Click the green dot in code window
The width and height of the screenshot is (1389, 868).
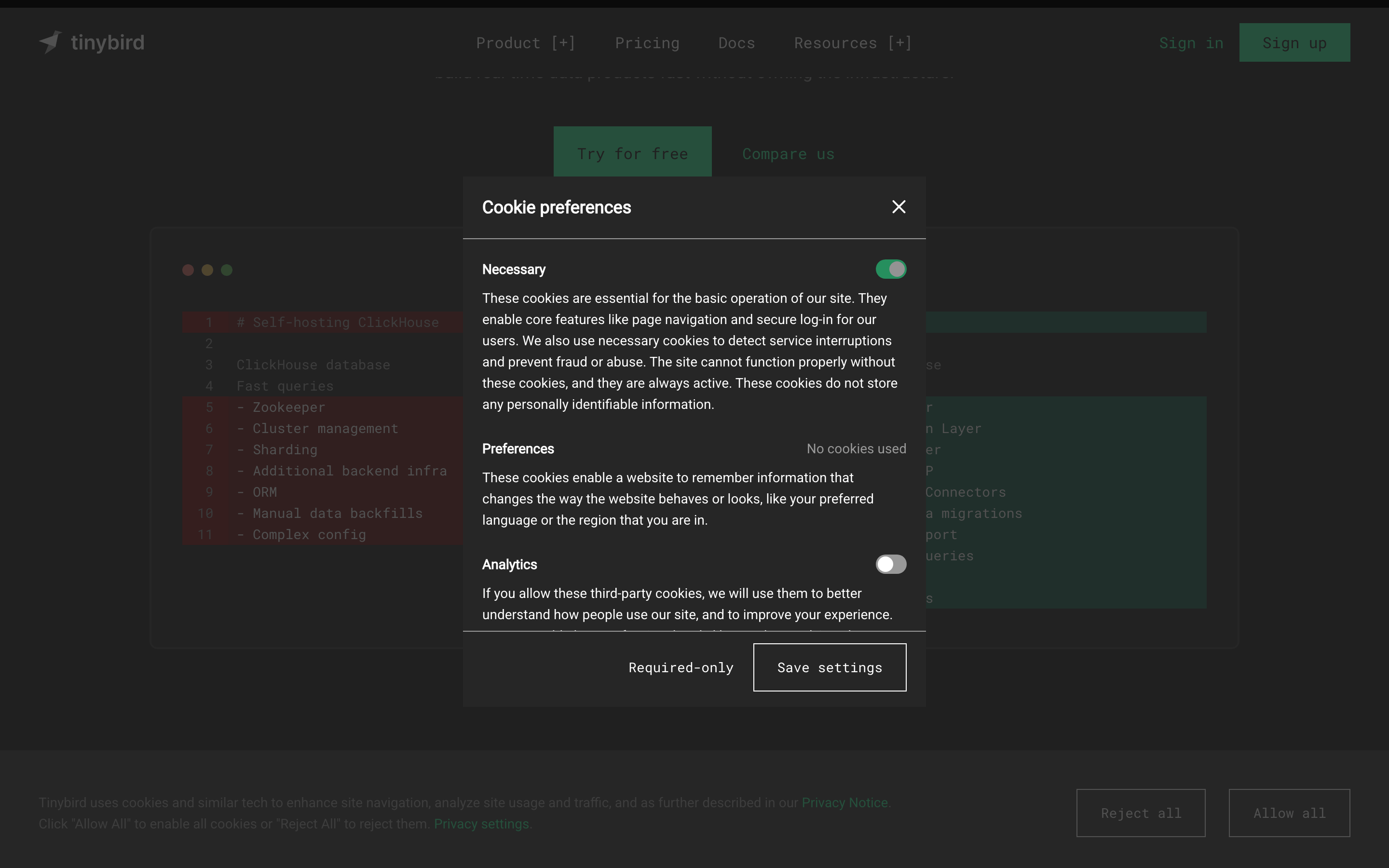point(227,270)
